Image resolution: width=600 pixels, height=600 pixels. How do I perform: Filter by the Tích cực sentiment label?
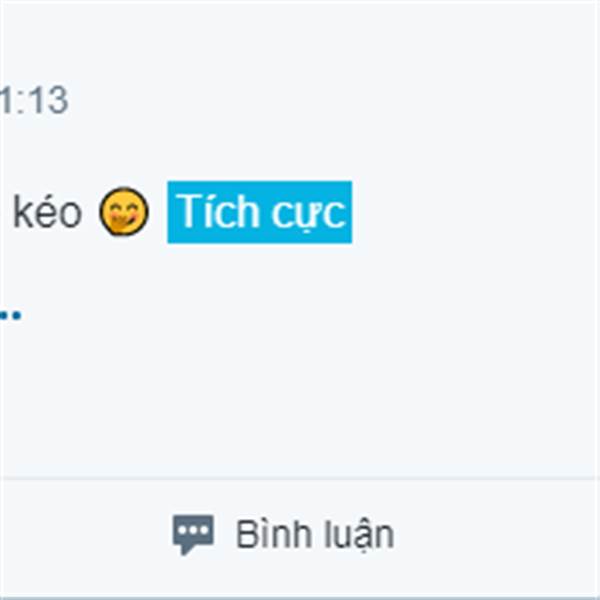[260, 212]
